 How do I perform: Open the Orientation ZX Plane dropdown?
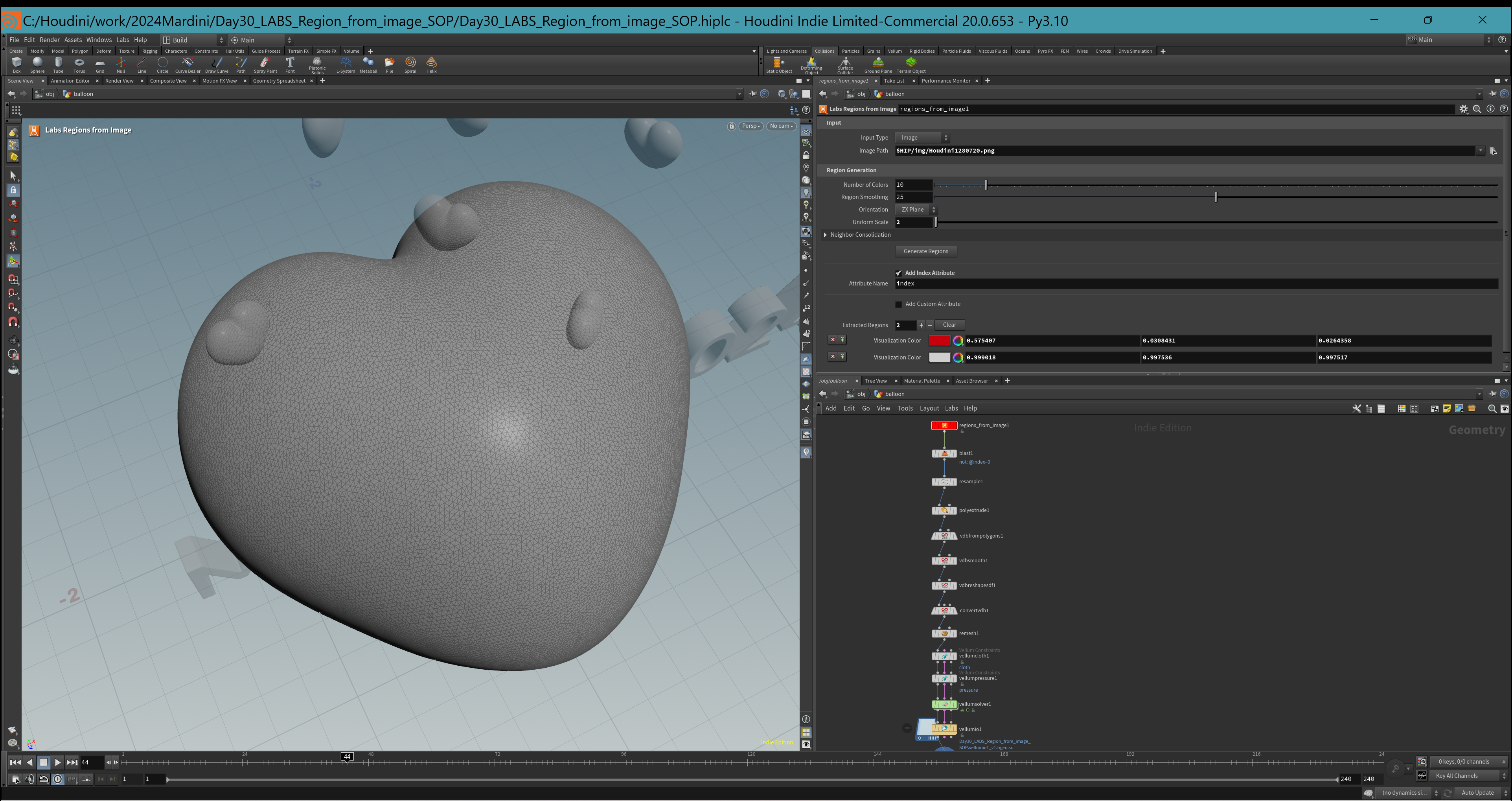coord(916,210)
